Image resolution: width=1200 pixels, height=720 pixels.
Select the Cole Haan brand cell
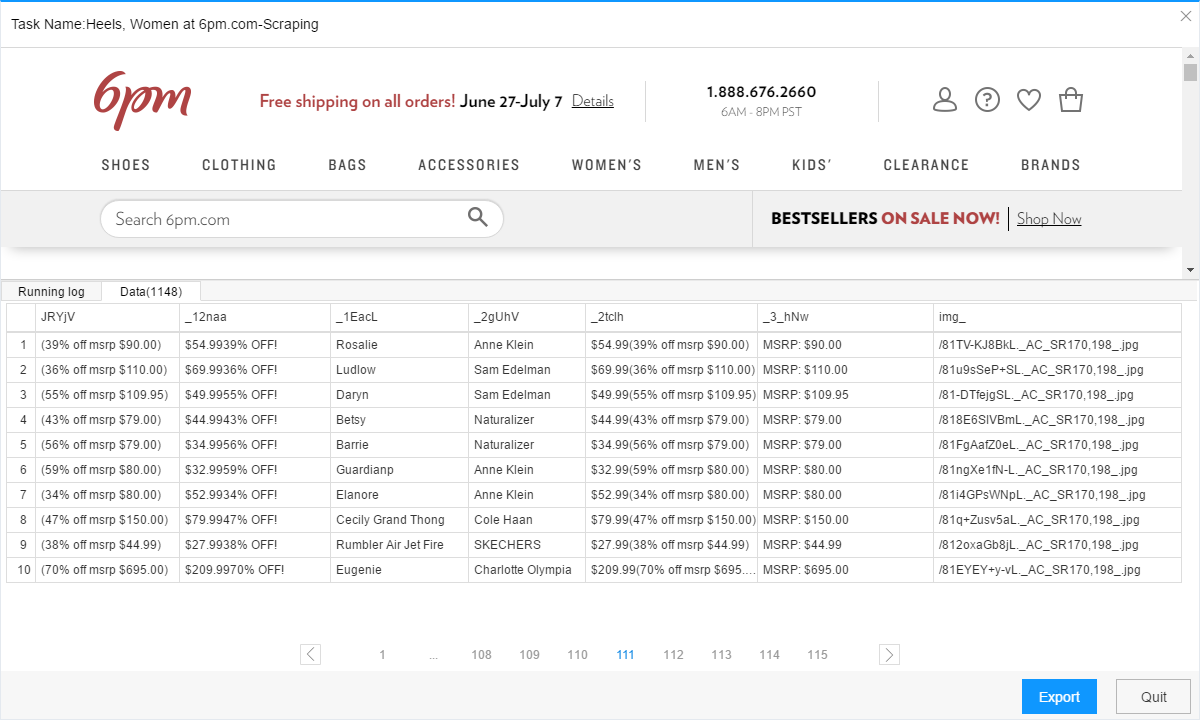pyautogui.click(x=527, y=520)
